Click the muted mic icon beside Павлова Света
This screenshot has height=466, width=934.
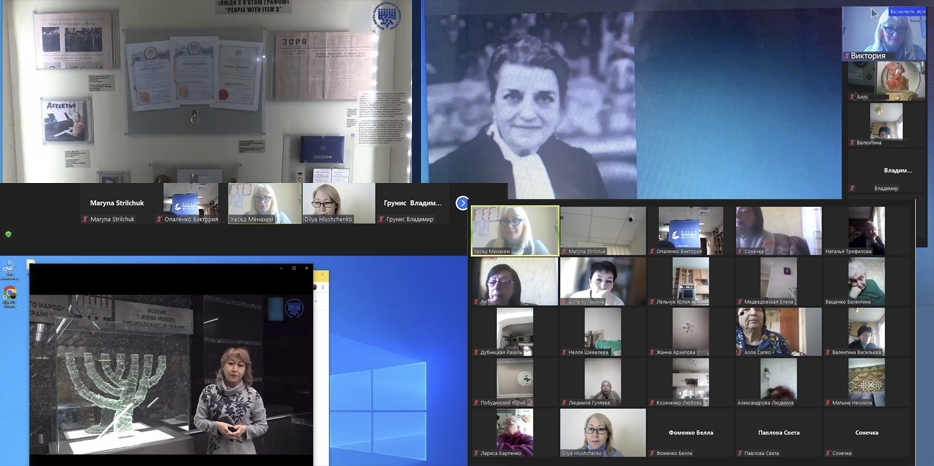741,453
